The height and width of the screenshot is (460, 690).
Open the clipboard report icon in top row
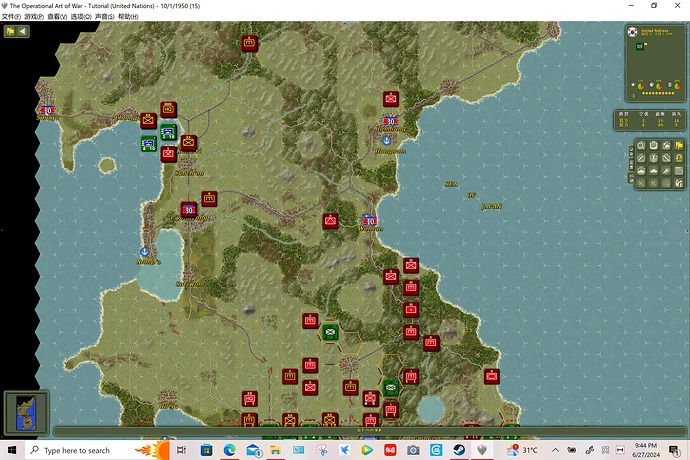coord(654,145)
